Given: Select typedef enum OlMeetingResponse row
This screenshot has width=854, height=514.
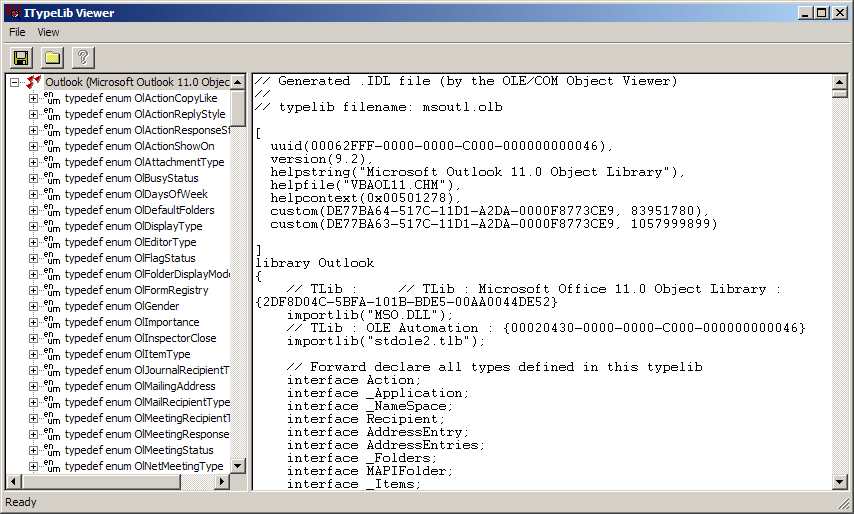Looking at the screenshot, I should (x=147, y=434).
